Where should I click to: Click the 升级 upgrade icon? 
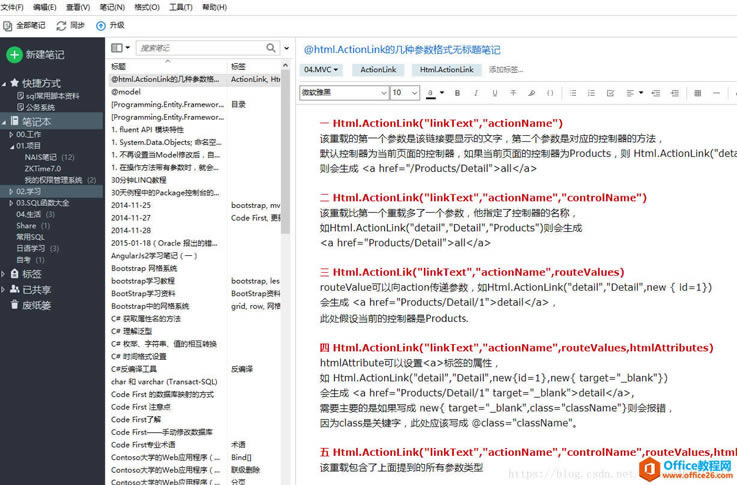coord(102,25)
